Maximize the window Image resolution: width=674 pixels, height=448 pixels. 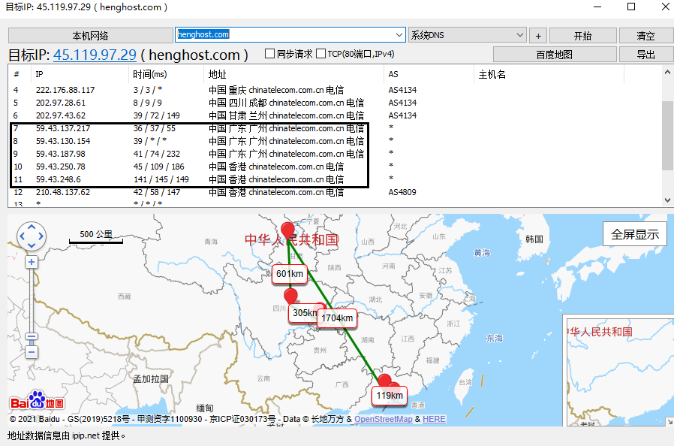(631, 7)
